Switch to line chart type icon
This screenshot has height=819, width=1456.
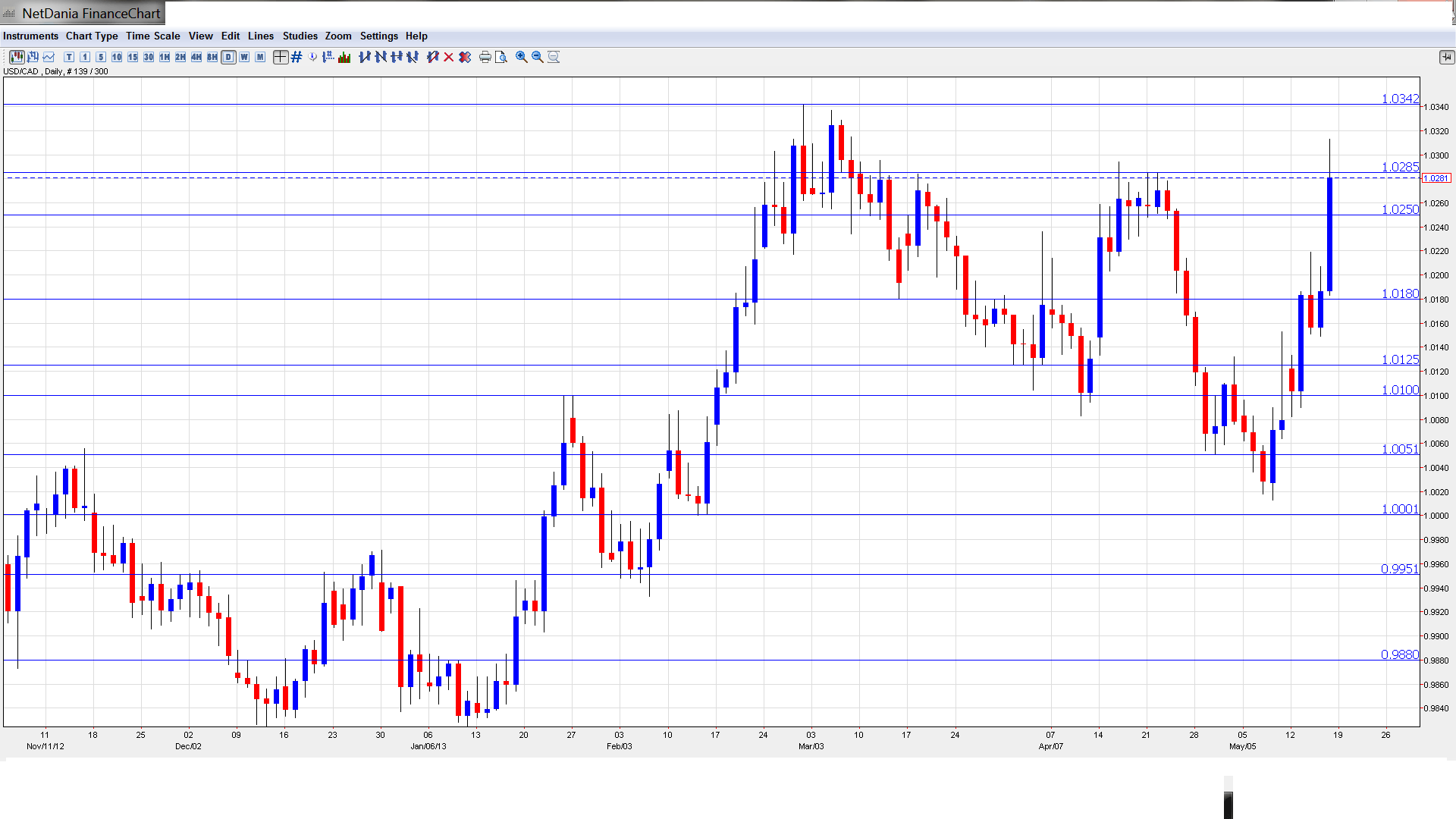[49, 57]
